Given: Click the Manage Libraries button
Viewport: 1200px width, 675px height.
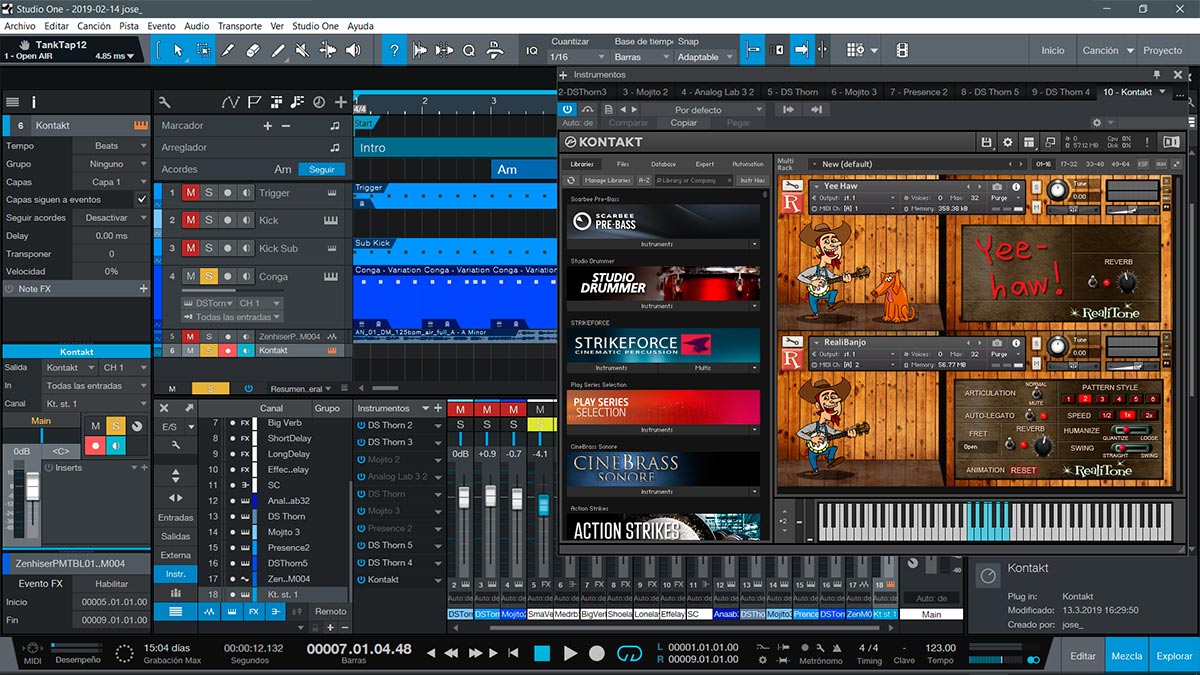Looking at the screenshot, I should [608, 180].
